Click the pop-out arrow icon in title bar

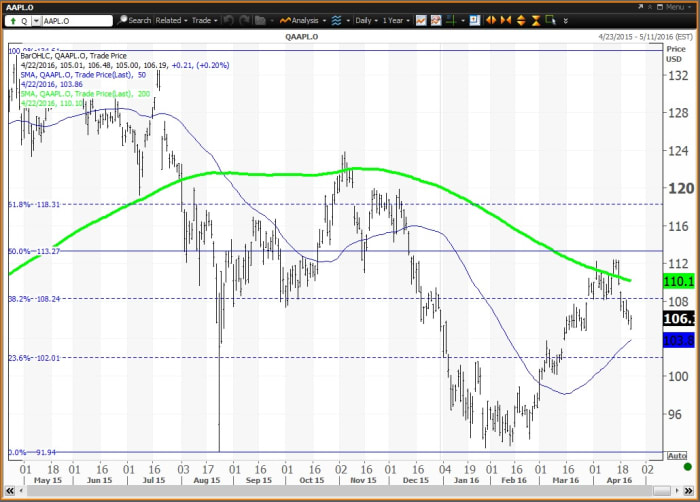point(640,7)
